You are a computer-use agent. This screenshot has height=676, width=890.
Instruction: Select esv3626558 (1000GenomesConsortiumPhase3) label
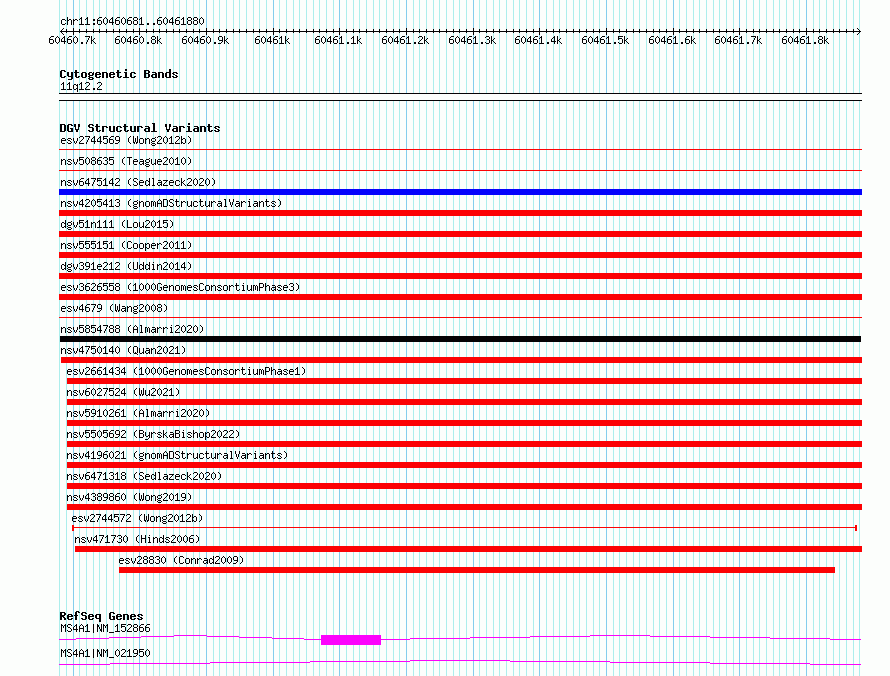pyautogui.click(x=180, y=287)
